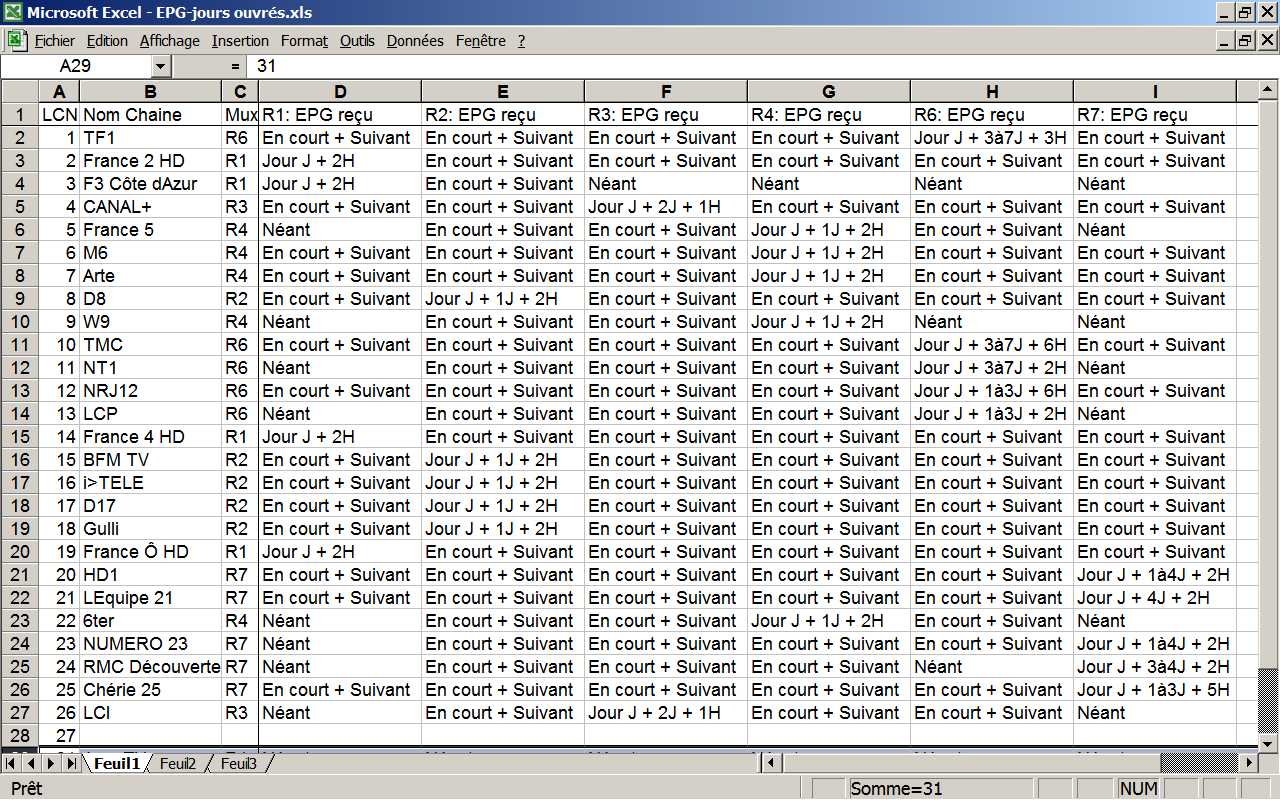Click the previous sheet navigation arrow
Screen dimensions: 1280x800
(32, 764)
